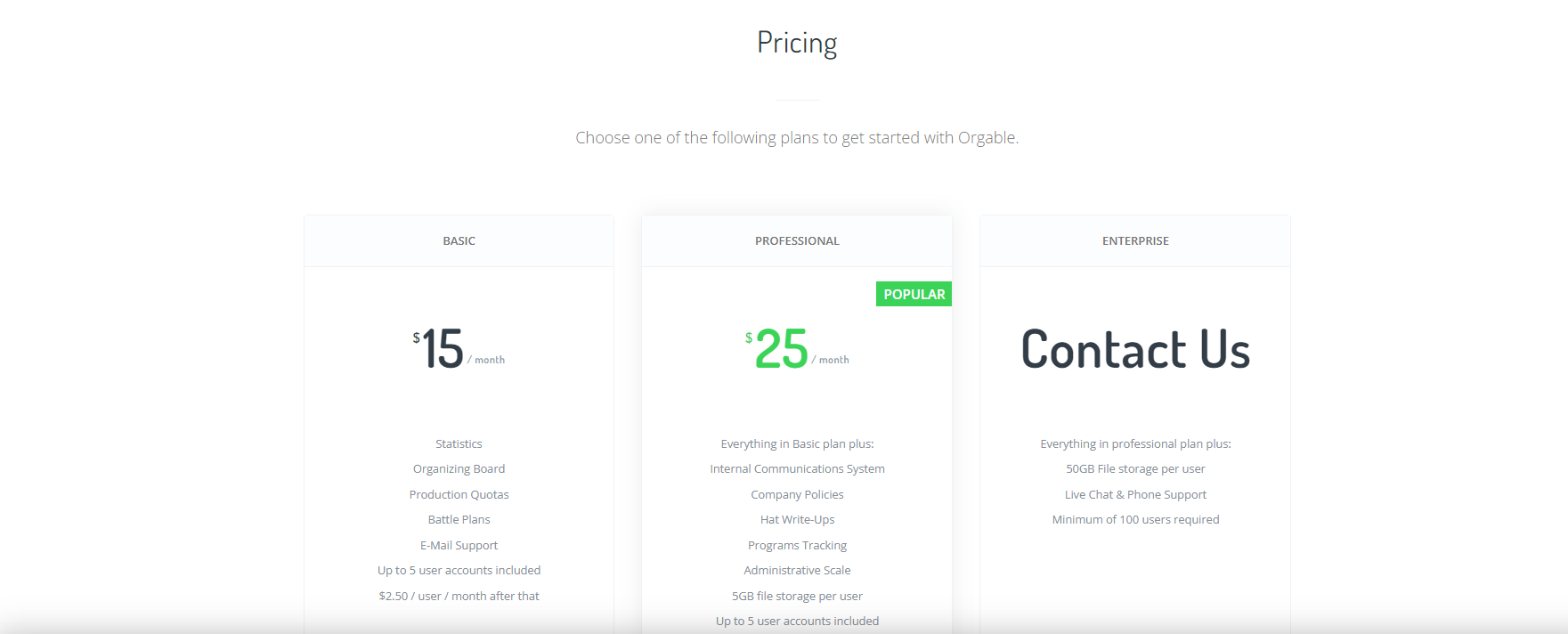Click the Statistics feature in Basic plan
This screenshot has height=634, width=1568.
(459, 443)
